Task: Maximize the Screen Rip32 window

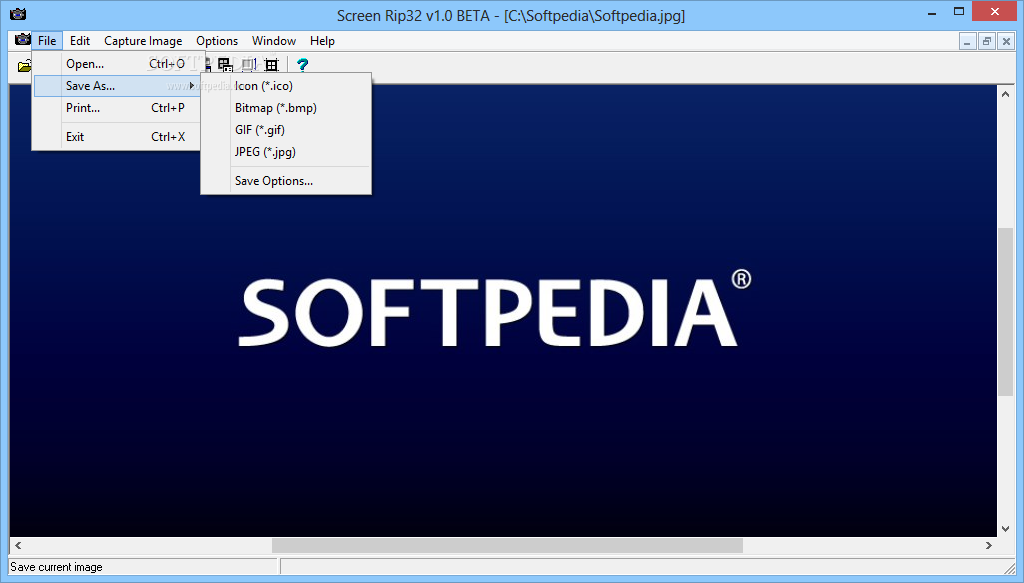Action: (x=959, y=11)
